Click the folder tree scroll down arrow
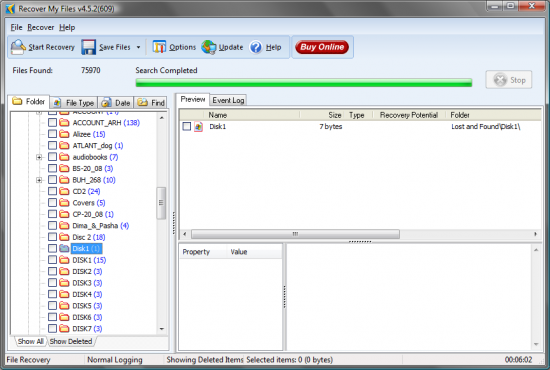Image resolution: width=550 pixels, height=370 pixels. [161, 329]
